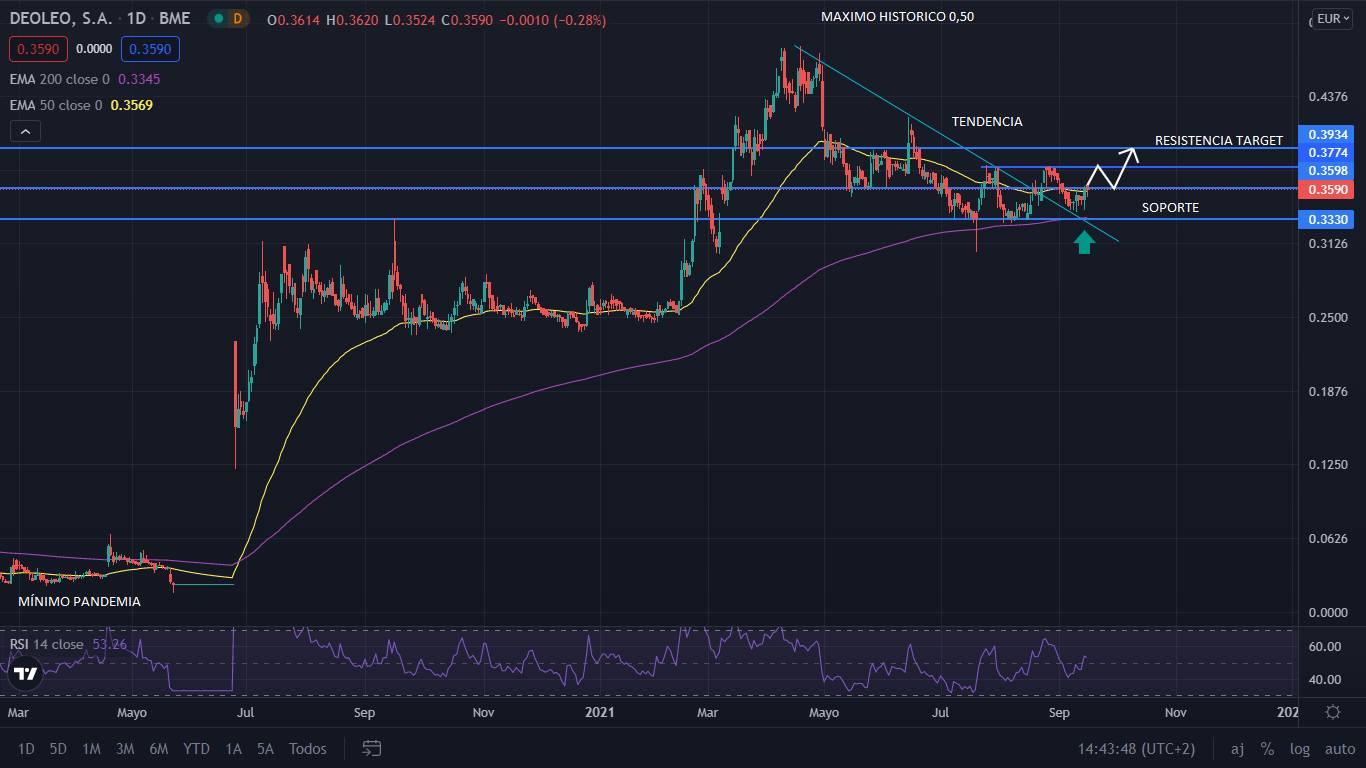1366x768 pixels.
Task: Toggle logarithmic scale with log
Action: click(1301, 748)
